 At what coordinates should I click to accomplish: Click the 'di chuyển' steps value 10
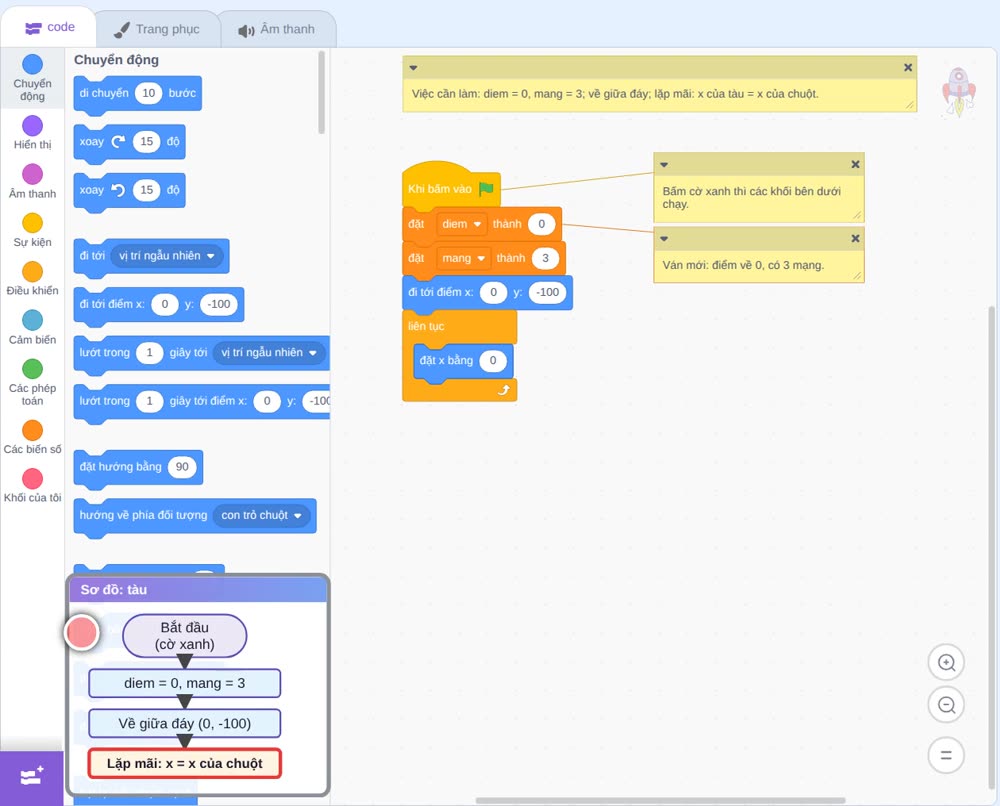pos(149,93)
